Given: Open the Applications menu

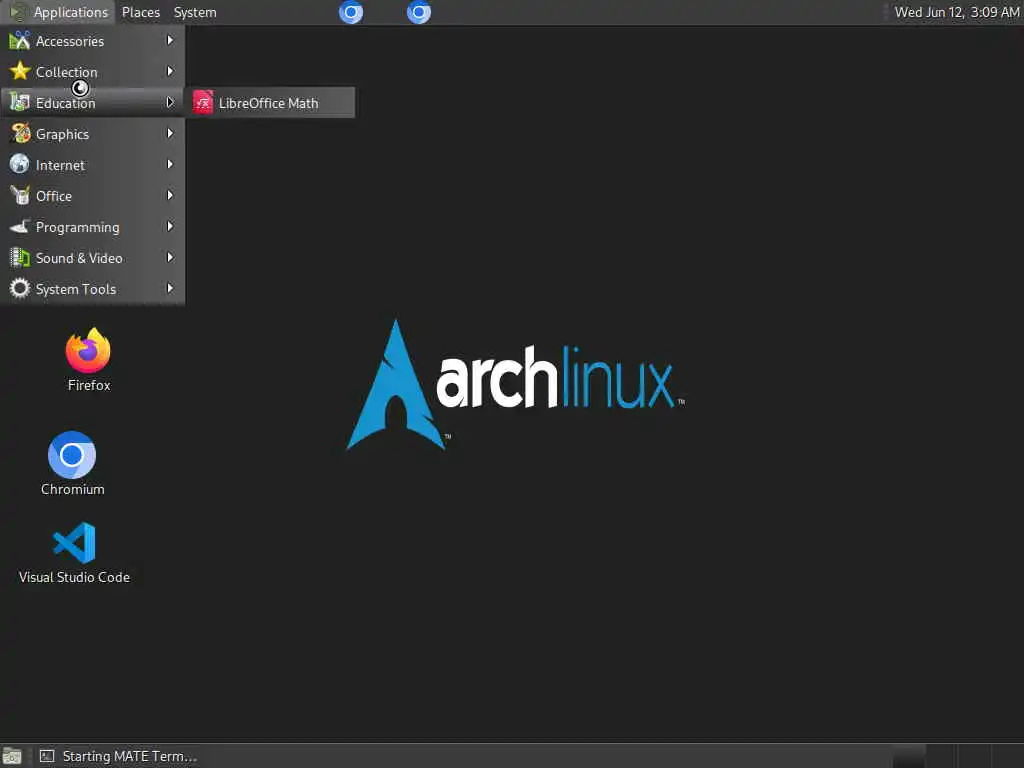Looking at the screenshot, I should tap(59, 12).
